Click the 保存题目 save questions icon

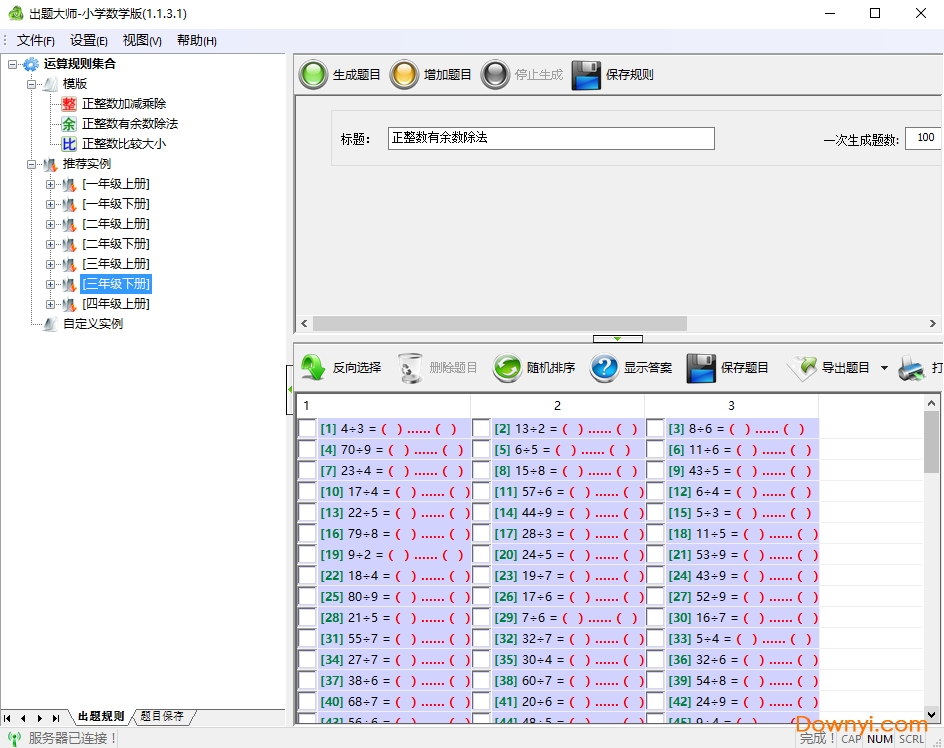point(701,368)
